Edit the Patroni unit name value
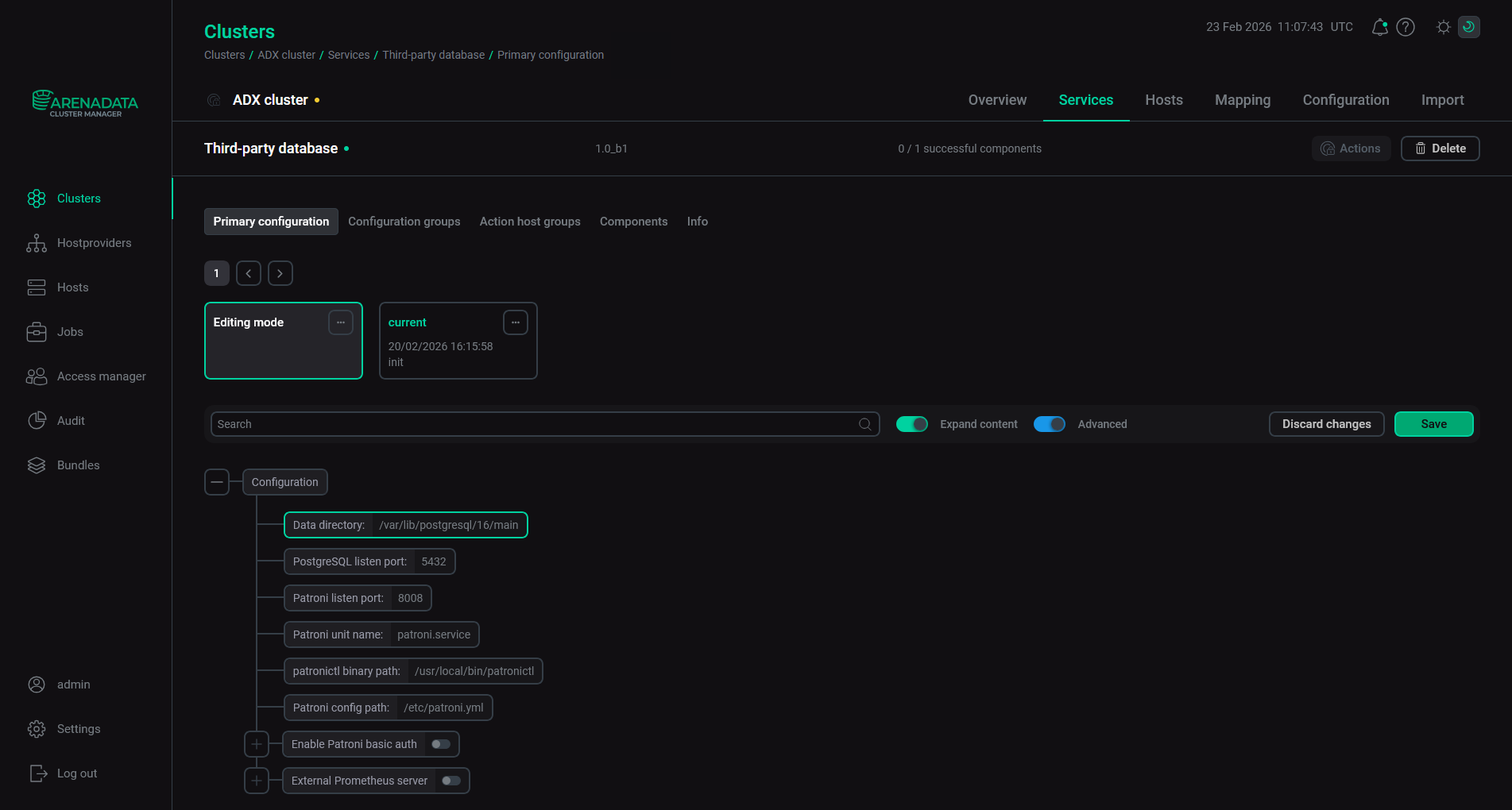Image resolution: width=1512 pixels, height=810 pixels. click(x=434, y=634)
